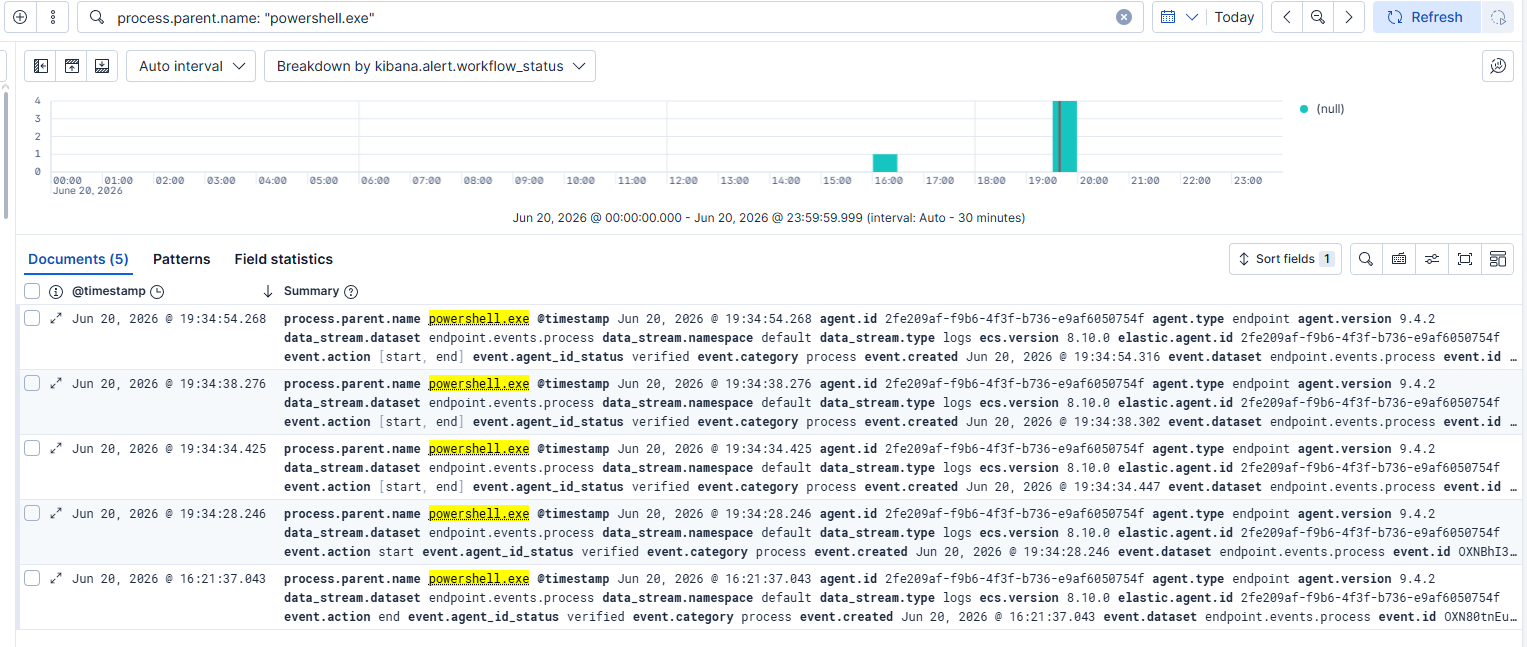Click the hide table downward icon
Image resolution: width=1527 pixels, height=647 pixels.
click(102, 66)
